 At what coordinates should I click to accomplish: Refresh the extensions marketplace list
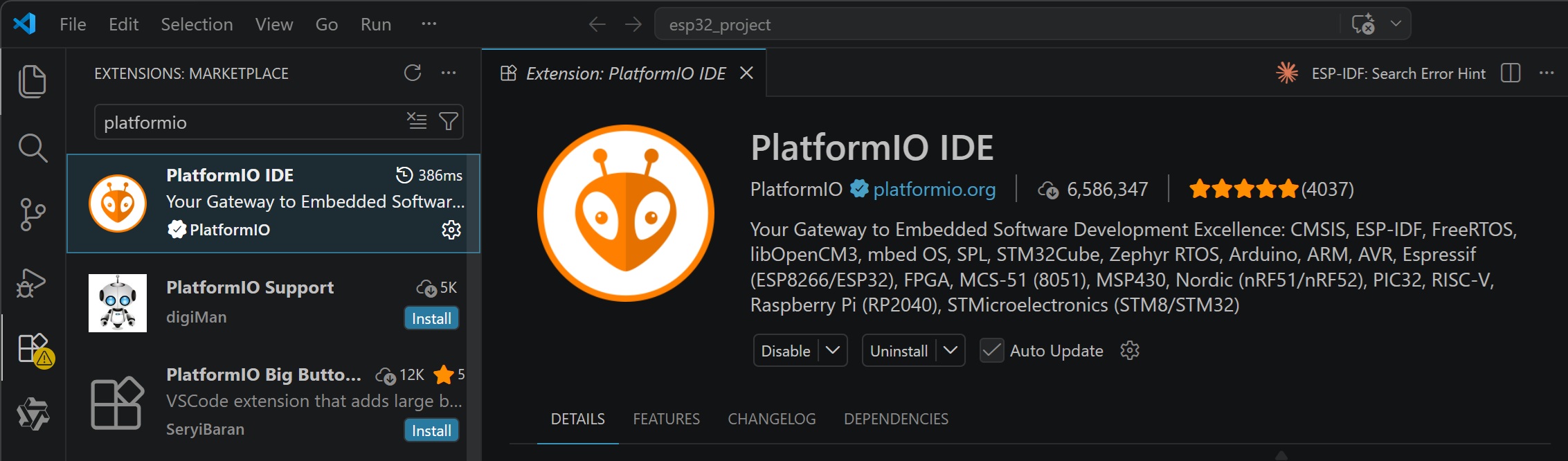coord(413,73)
